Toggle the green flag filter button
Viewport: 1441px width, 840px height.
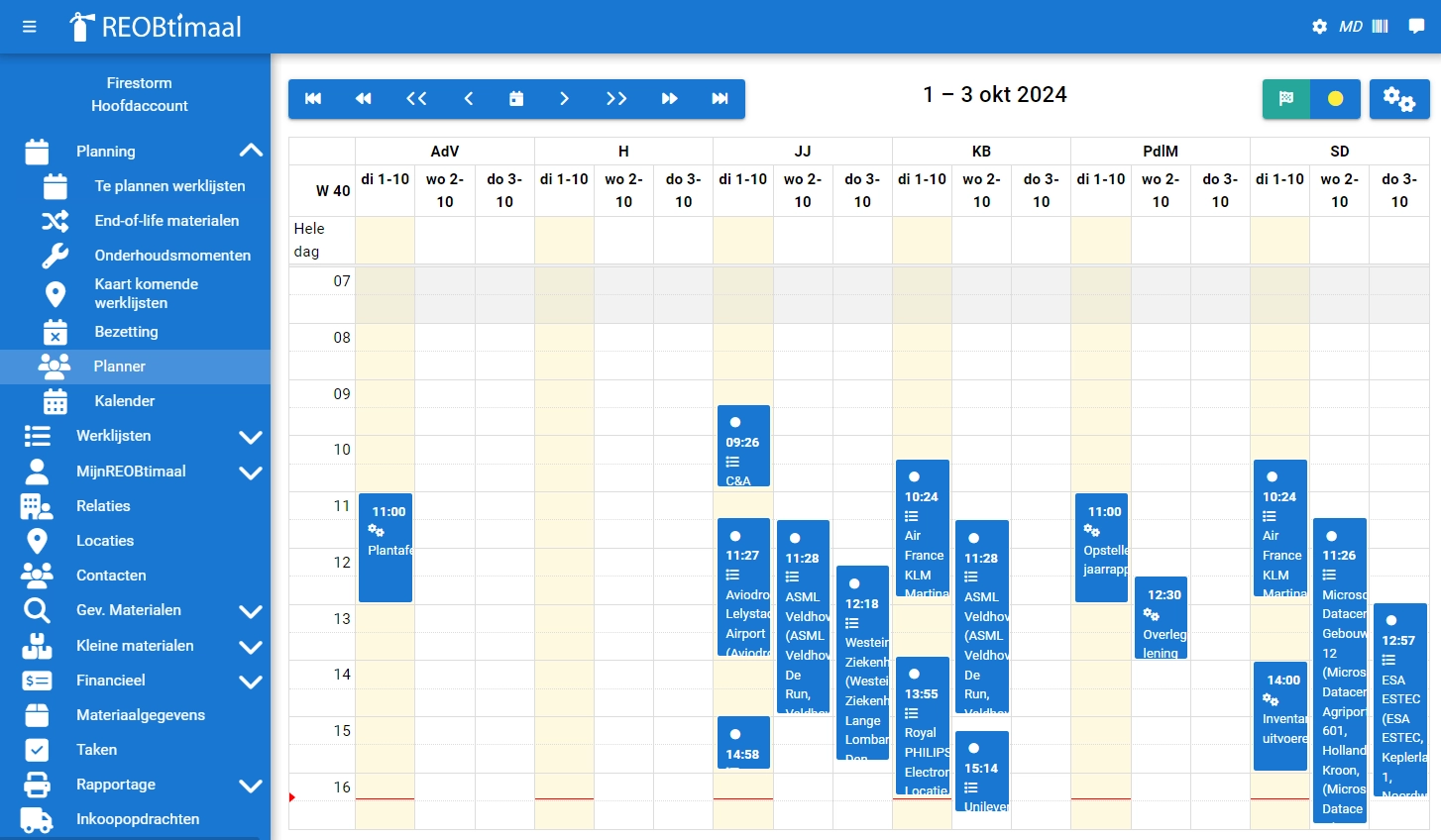(1286, 99)
